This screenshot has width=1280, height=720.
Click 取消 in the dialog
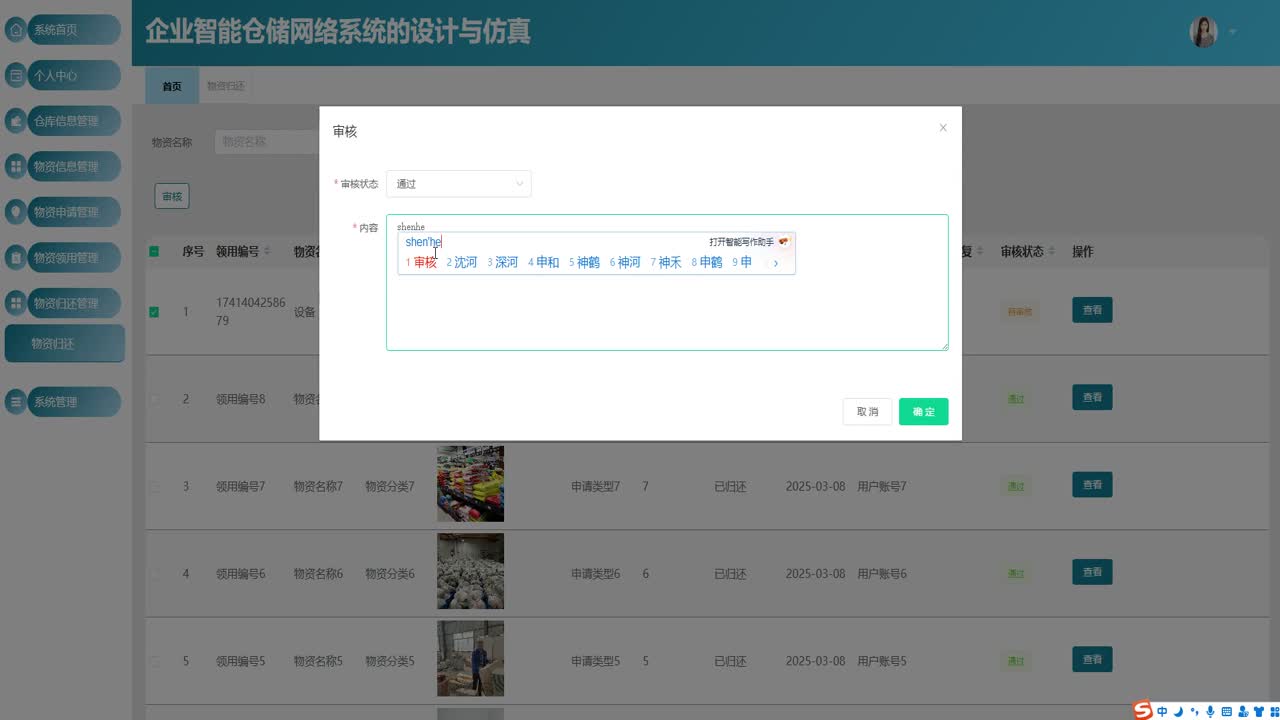click(867, 412)
